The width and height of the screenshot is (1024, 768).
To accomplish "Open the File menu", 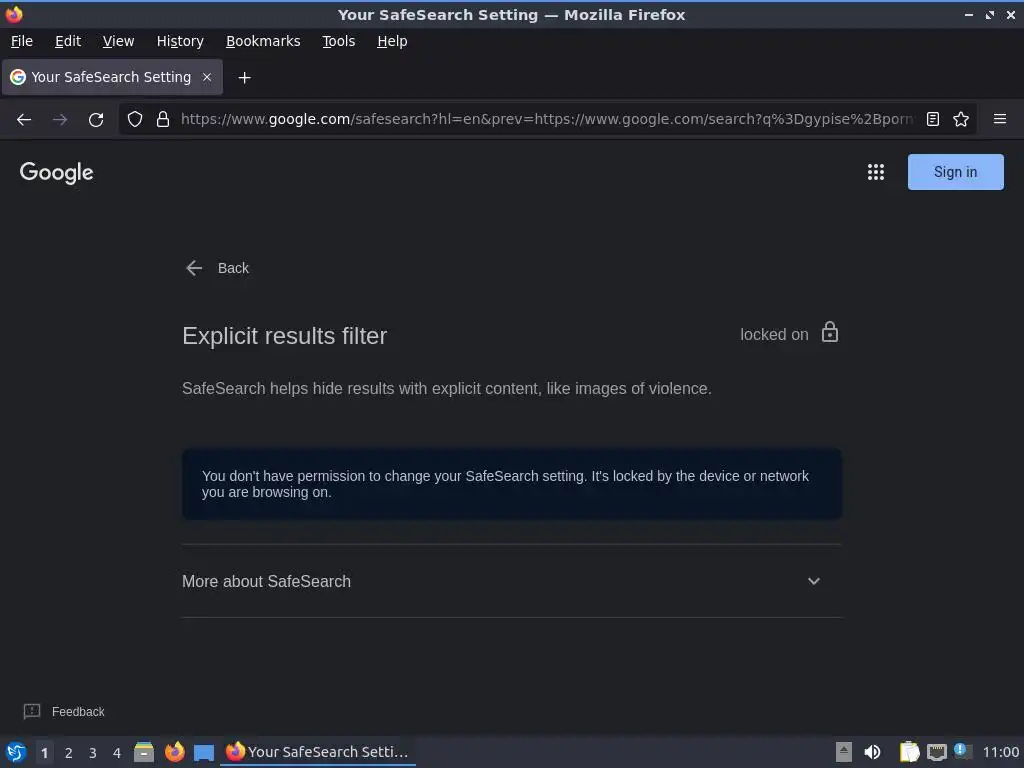I will point(22,41).
